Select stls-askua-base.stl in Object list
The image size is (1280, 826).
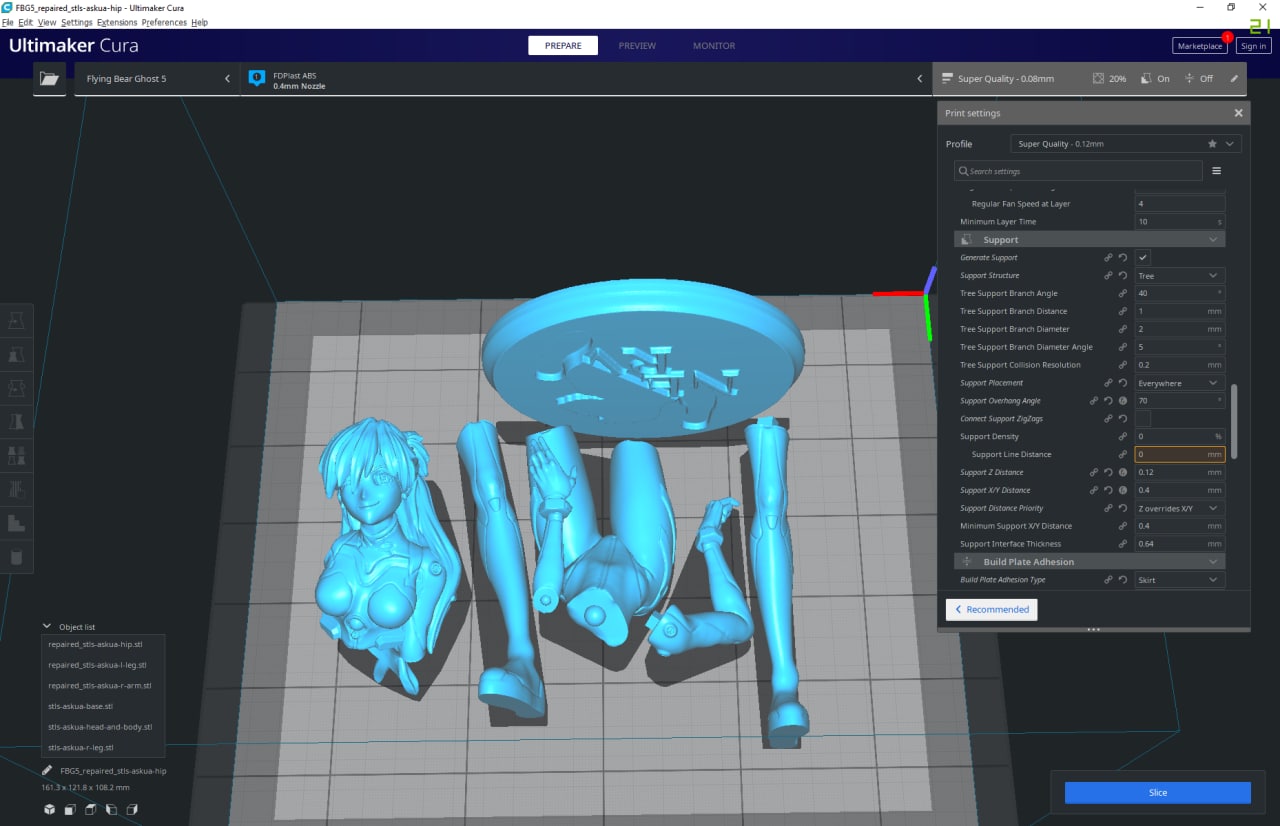pyautogui.click(x=81, y=706)
